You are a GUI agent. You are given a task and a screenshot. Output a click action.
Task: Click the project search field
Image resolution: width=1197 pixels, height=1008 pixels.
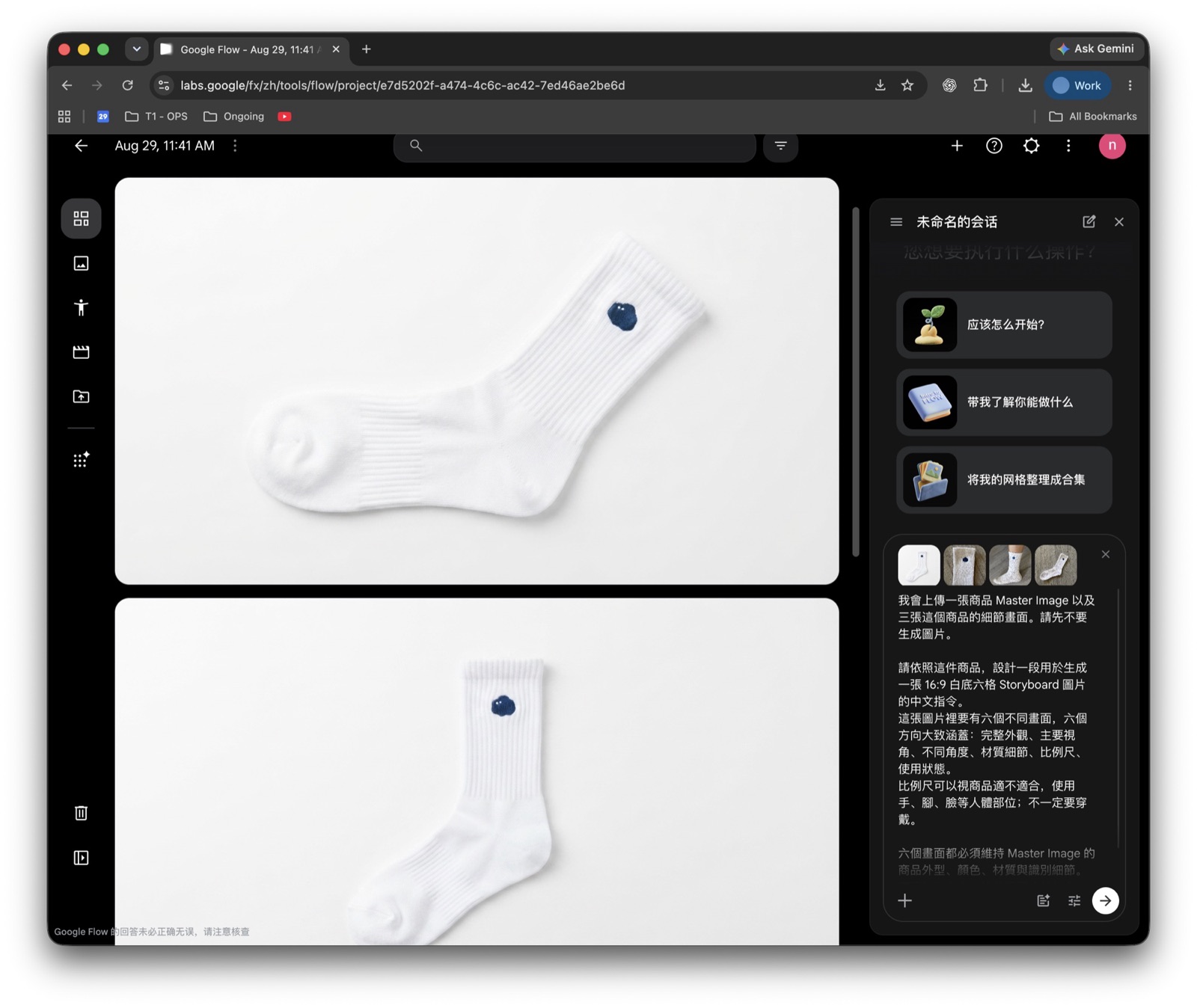click(x=575, y=146)
